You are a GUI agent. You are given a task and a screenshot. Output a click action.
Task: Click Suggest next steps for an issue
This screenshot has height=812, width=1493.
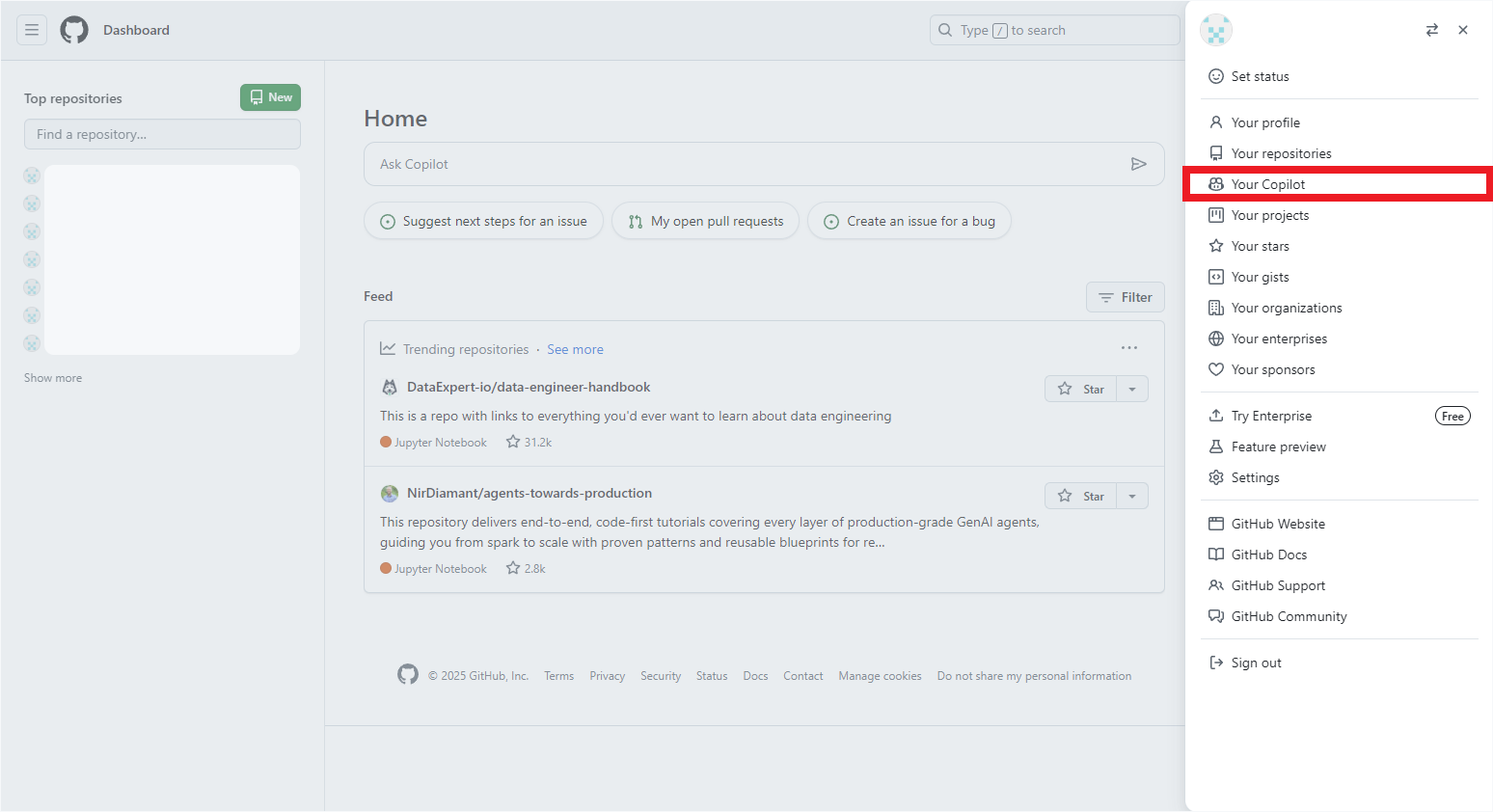tap(483, 221)
